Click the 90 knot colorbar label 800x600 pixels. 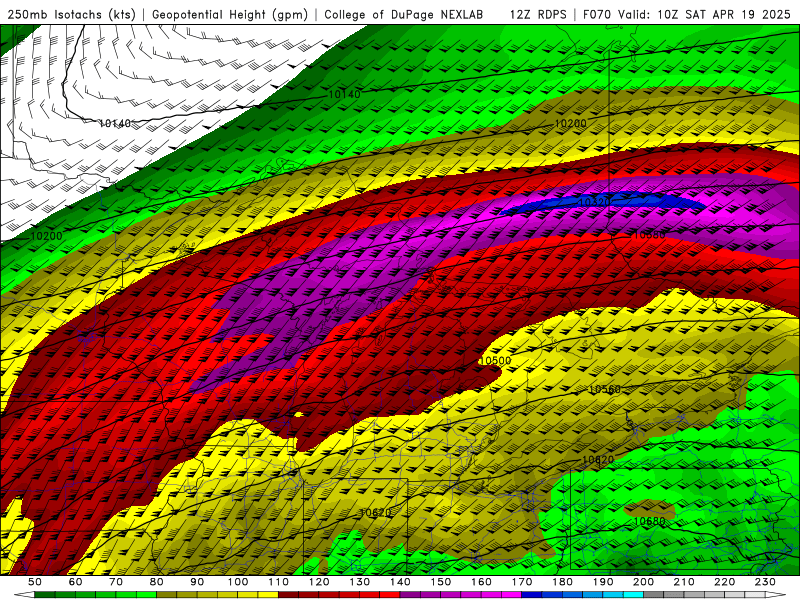(x=197, y=582)
